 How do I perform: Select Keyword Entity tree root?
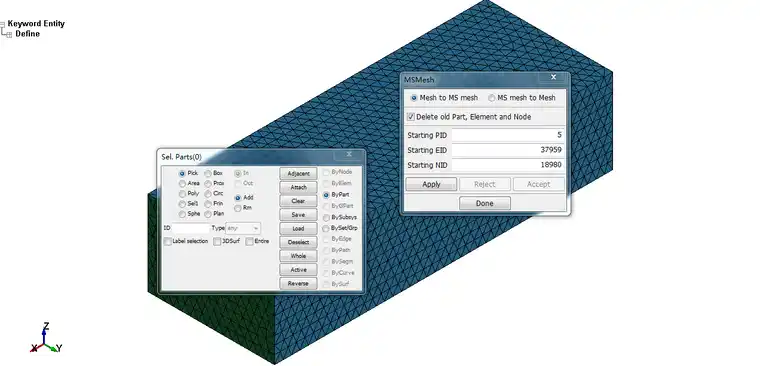[x=36, y=23]
